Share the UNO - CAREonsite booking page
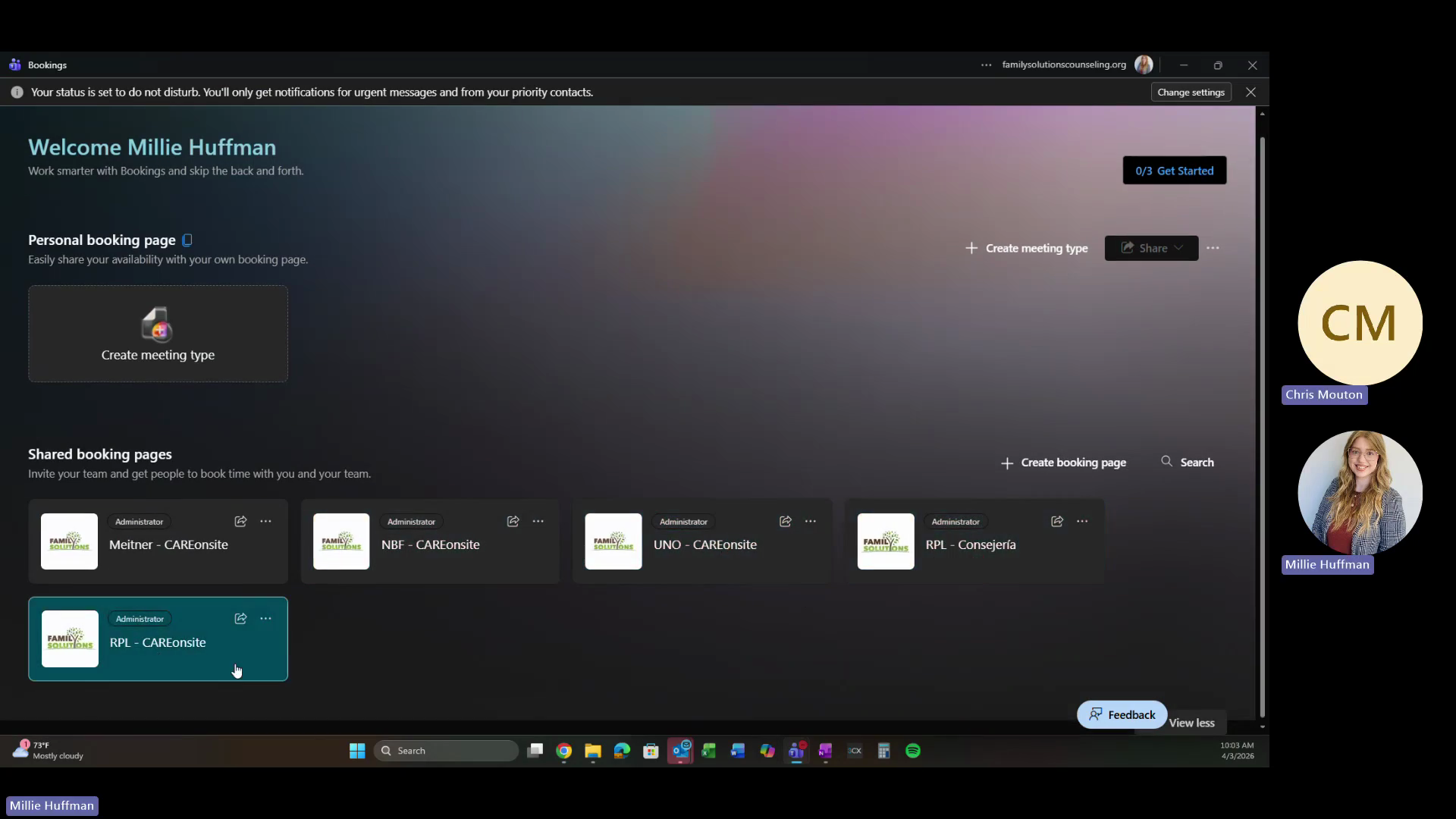 (785, 522)
